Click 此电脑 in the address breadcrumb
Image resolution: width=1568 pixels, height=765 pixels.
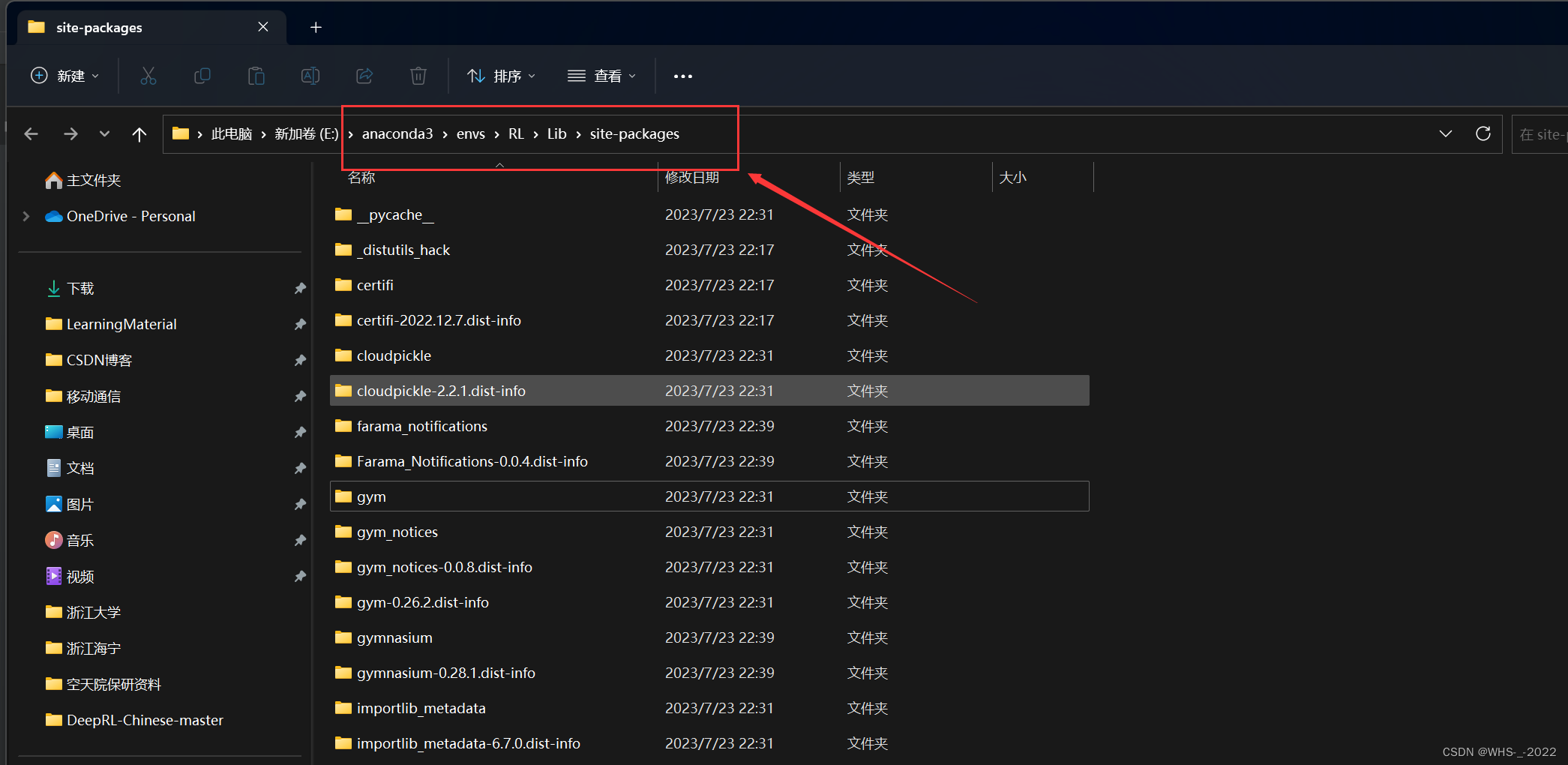(x=232, y=133)
